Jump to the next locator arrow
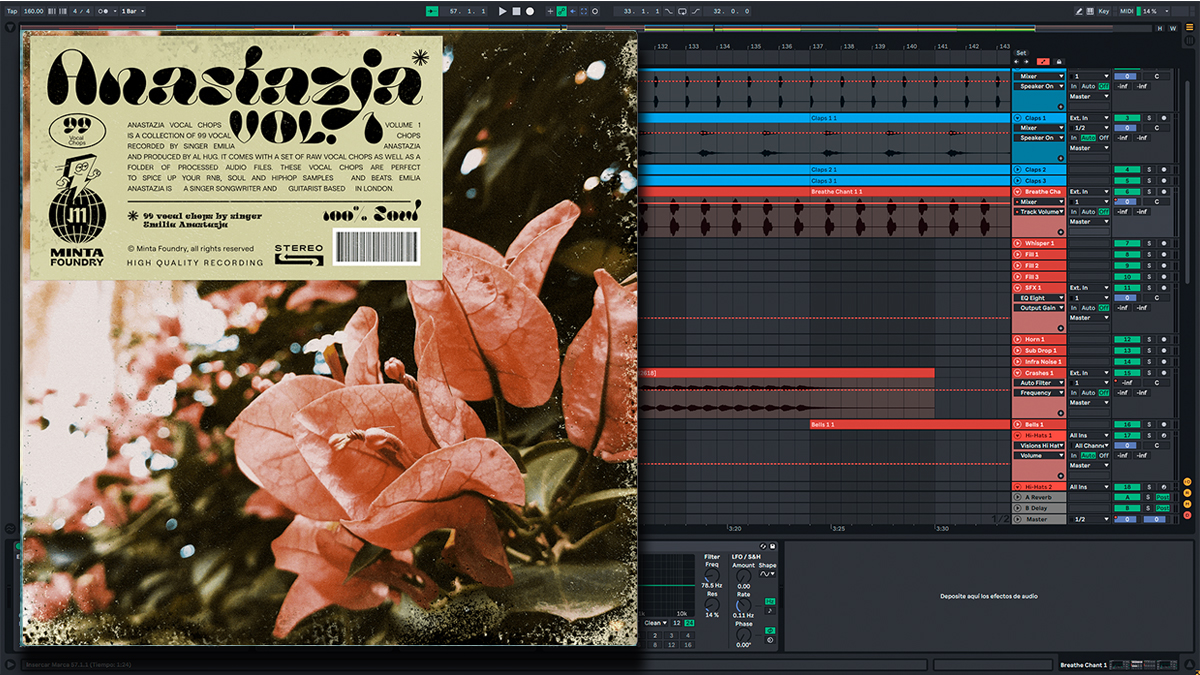Image resolution: width=1200 pixels, height=675 pixels. click(1027, 61)
